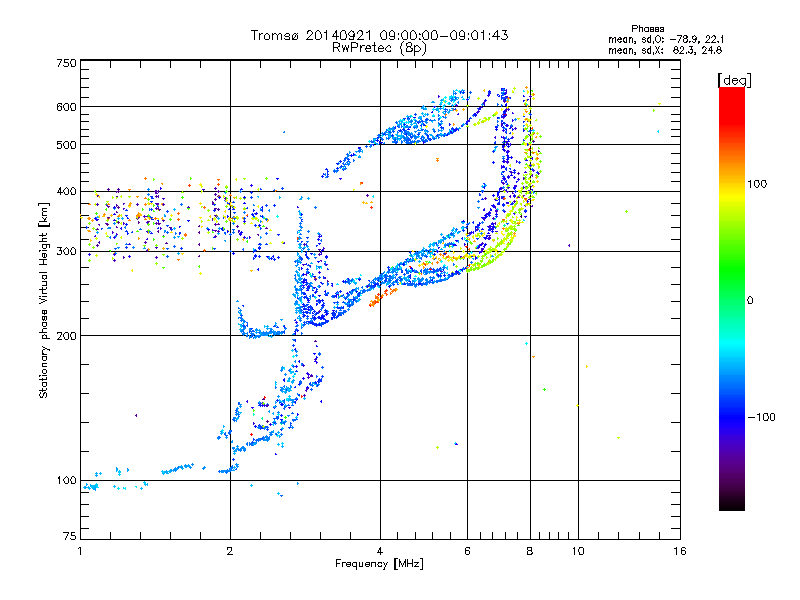
Task: Click the '-100' colorbar tick label
Action: pyautogui.click(x=761, y=417)
